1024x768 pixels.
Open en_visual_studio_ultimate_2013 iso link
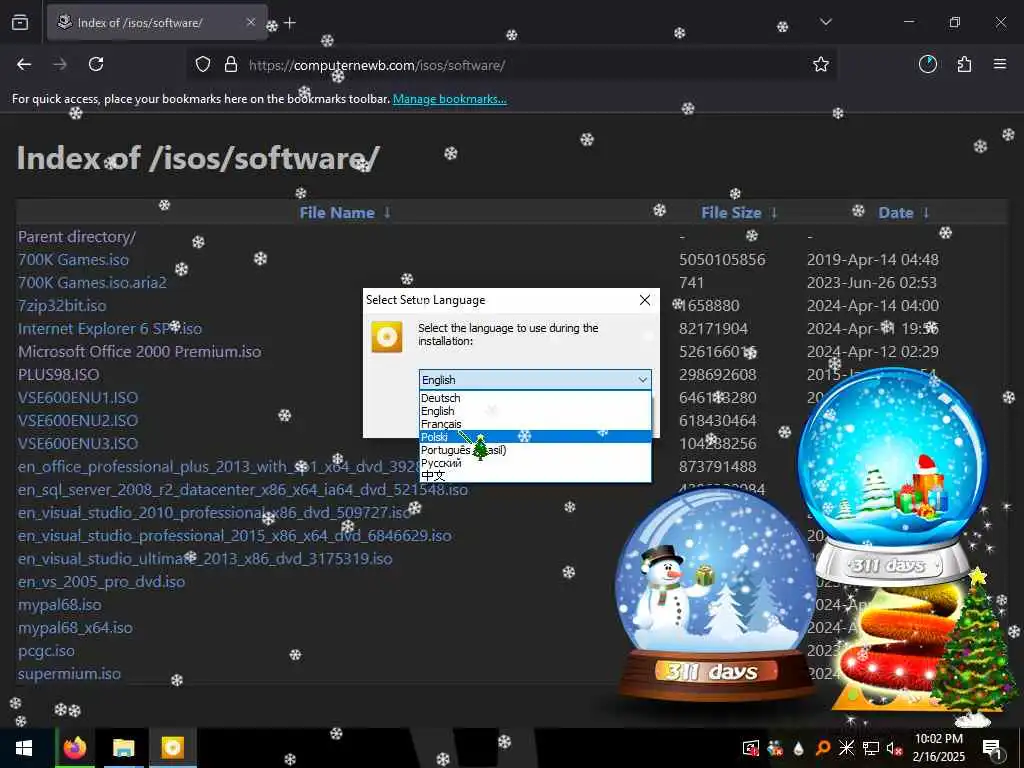205,558
